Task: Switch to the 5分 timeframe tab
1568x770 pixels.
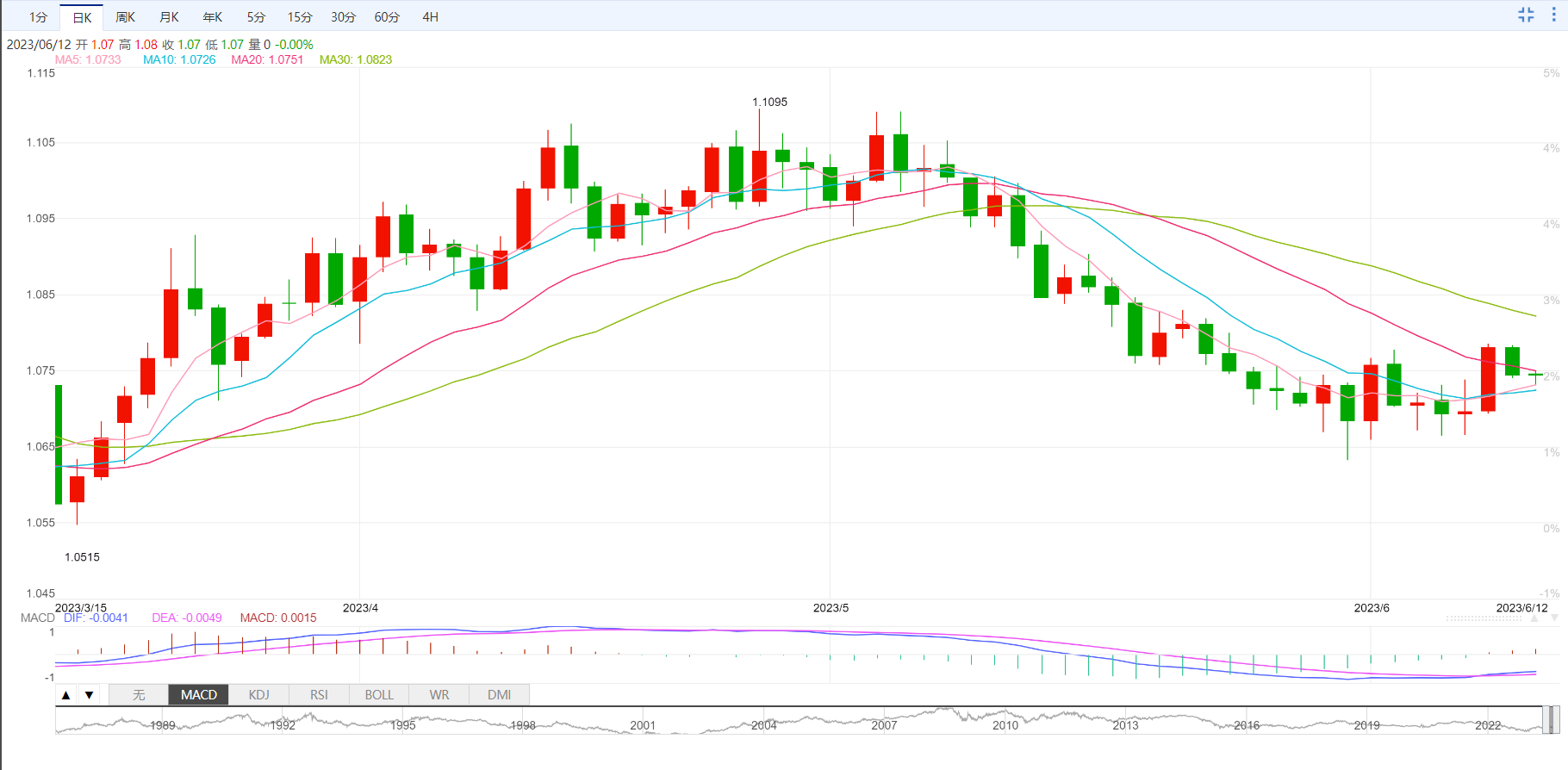Action: pyautogui.click(x=256, y=17)
